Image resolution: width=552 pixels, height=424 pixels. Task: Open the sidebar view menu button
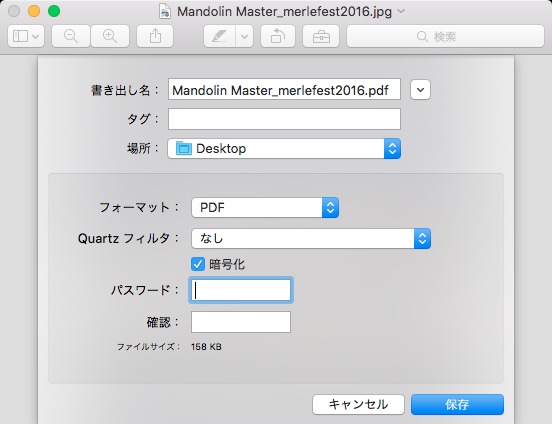(x=26, y=36)
